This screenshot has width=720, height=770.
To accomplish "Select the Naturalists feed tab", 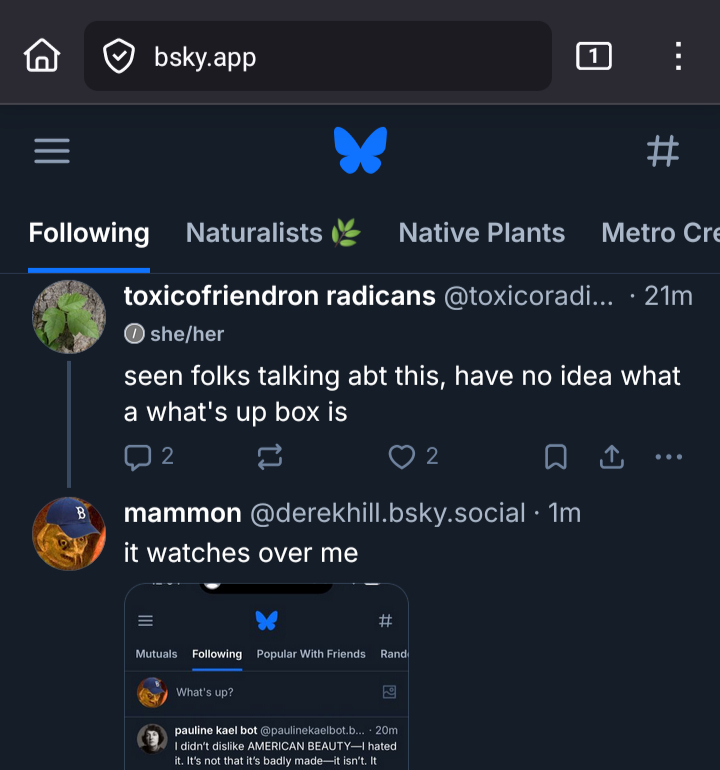I will coord(273,233).
